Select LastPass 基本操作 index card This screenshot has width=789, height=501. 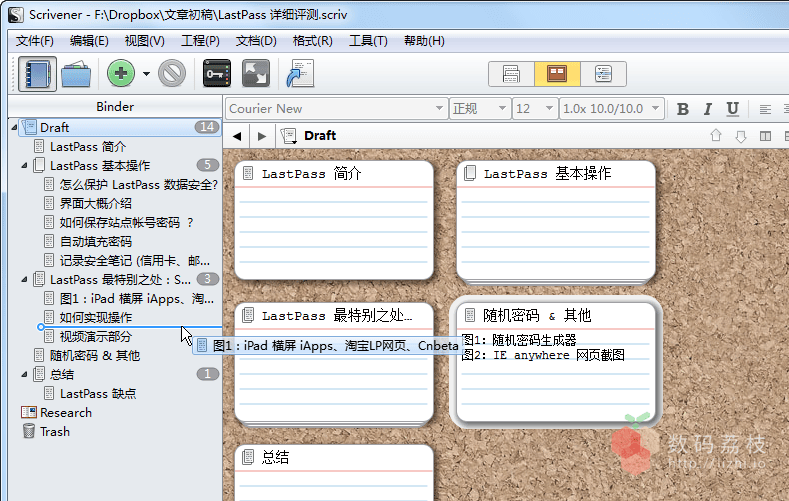556,220
